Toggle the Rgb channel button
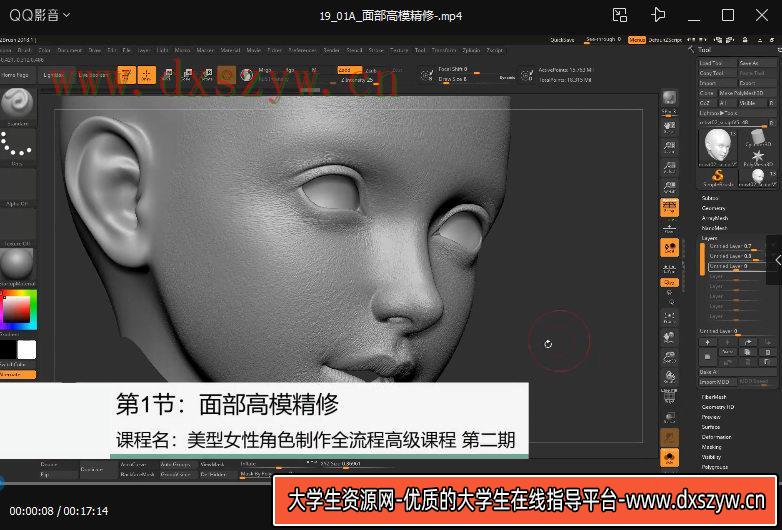782x530 pixels. 290,70
